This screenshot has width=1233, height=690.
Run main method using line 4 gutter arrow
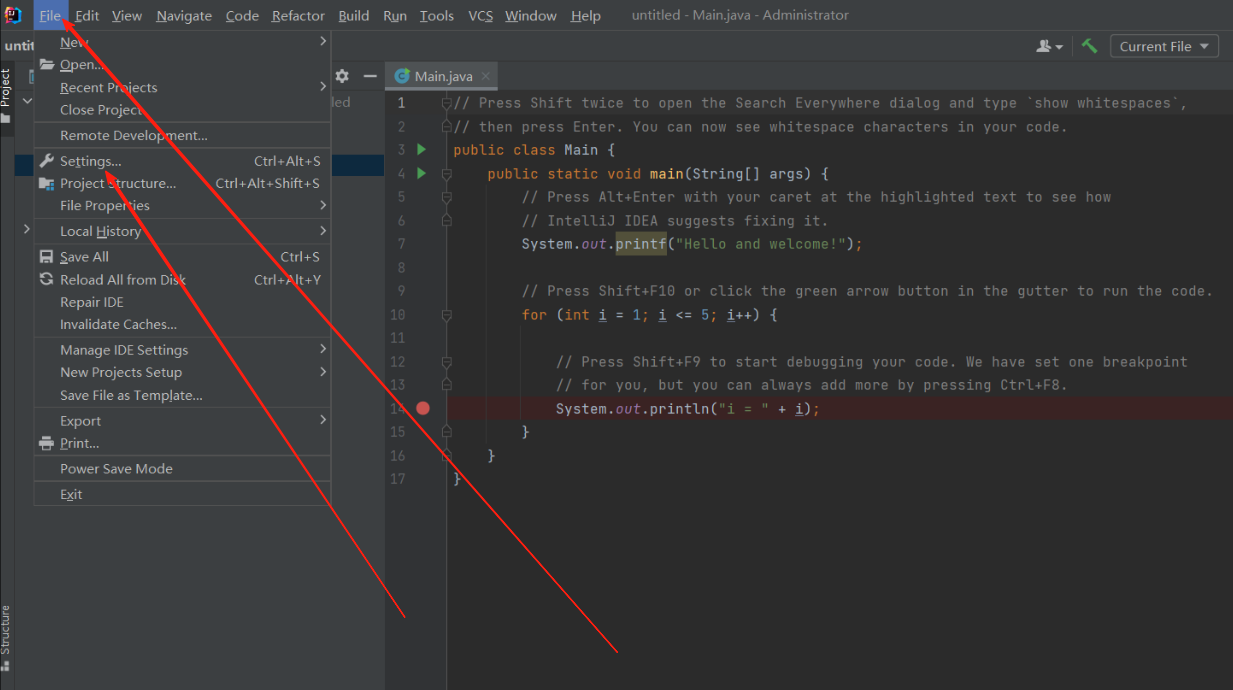421,173
